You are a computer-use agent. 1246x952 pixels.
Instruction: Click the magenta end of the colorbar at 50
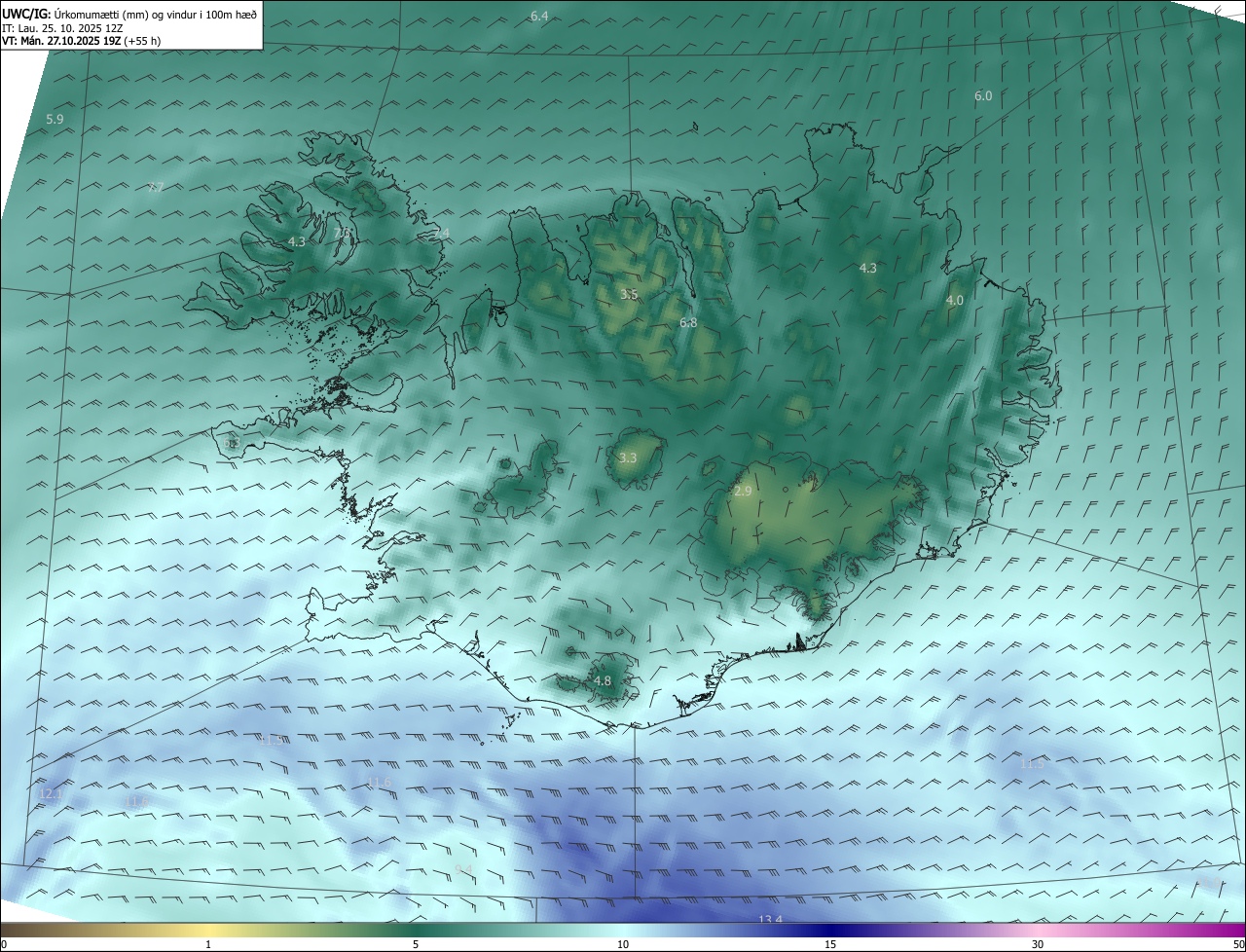[1238, 929]
